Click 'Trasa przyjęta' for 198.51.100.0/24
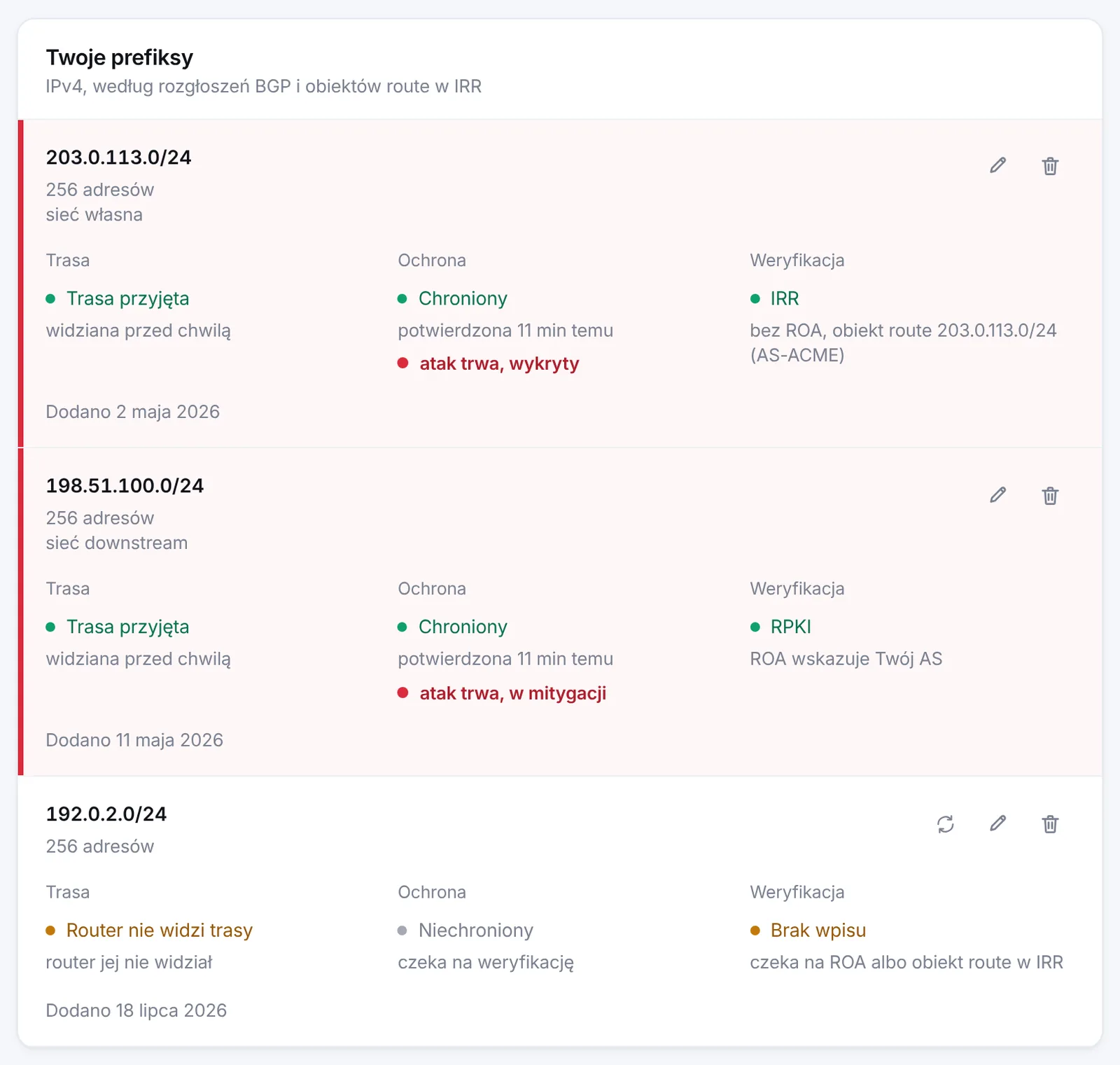 tap(128, 627)
